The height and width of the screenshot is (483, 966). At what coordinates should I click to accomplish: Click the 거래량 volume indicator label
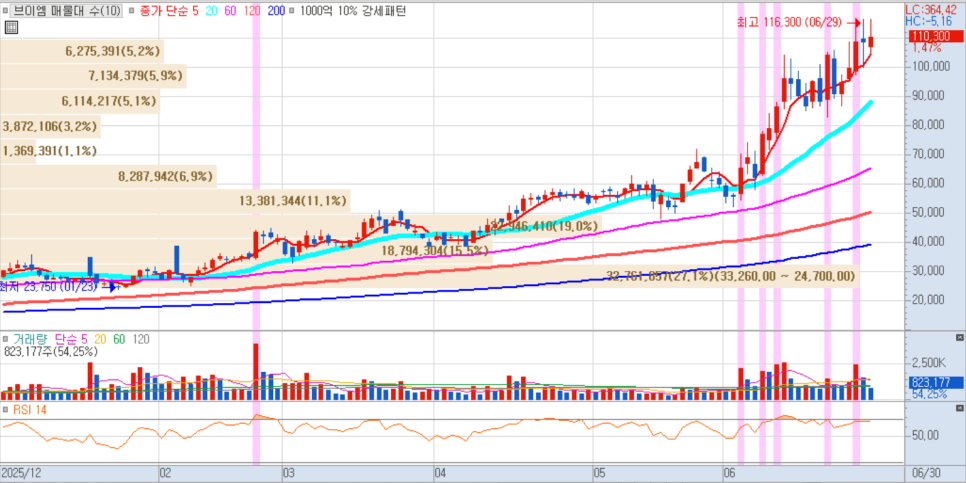tap(31, 339)
